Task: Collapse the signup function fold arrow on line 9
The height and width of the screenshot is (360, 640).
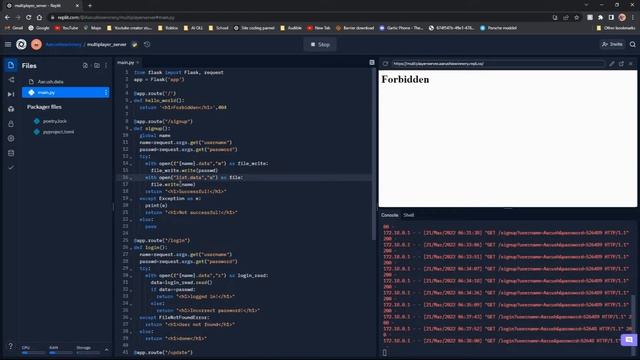Action: 131,129
